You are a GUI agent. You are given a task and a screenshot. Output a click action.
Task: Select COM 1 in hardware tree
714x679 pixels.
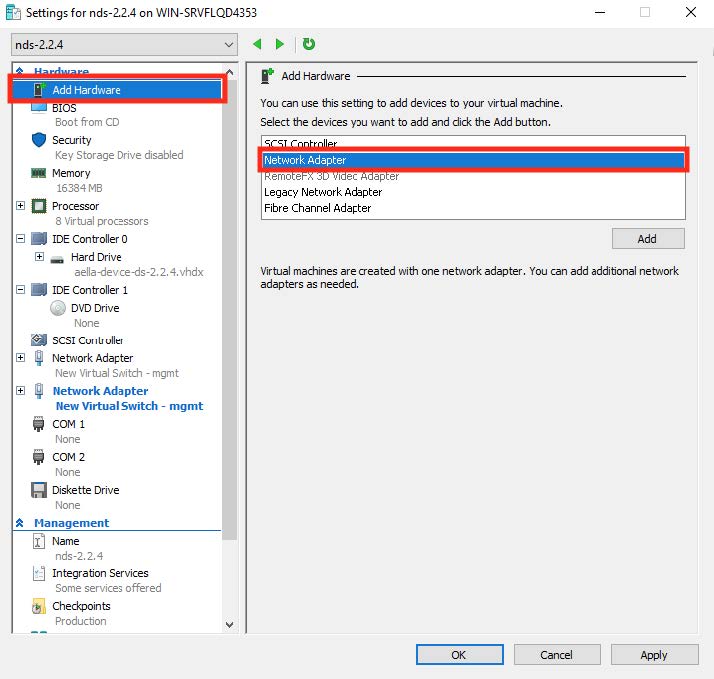tap(68, 424)
